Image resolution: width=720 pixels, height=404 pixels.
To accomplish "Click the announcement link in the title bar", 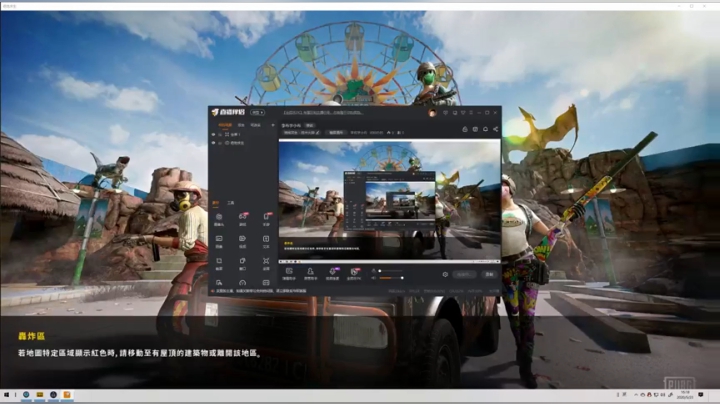I will [x=323, y=112].
